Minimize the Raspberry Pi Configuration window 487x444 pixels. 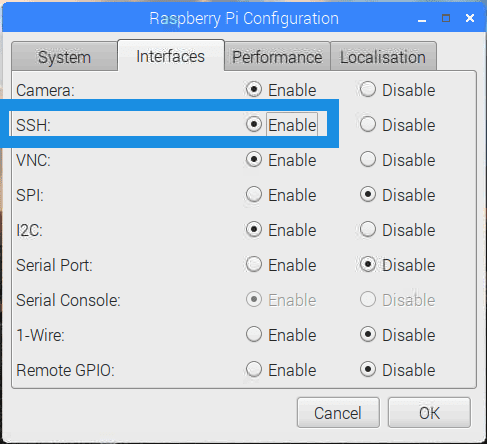(x=422, y=18)
